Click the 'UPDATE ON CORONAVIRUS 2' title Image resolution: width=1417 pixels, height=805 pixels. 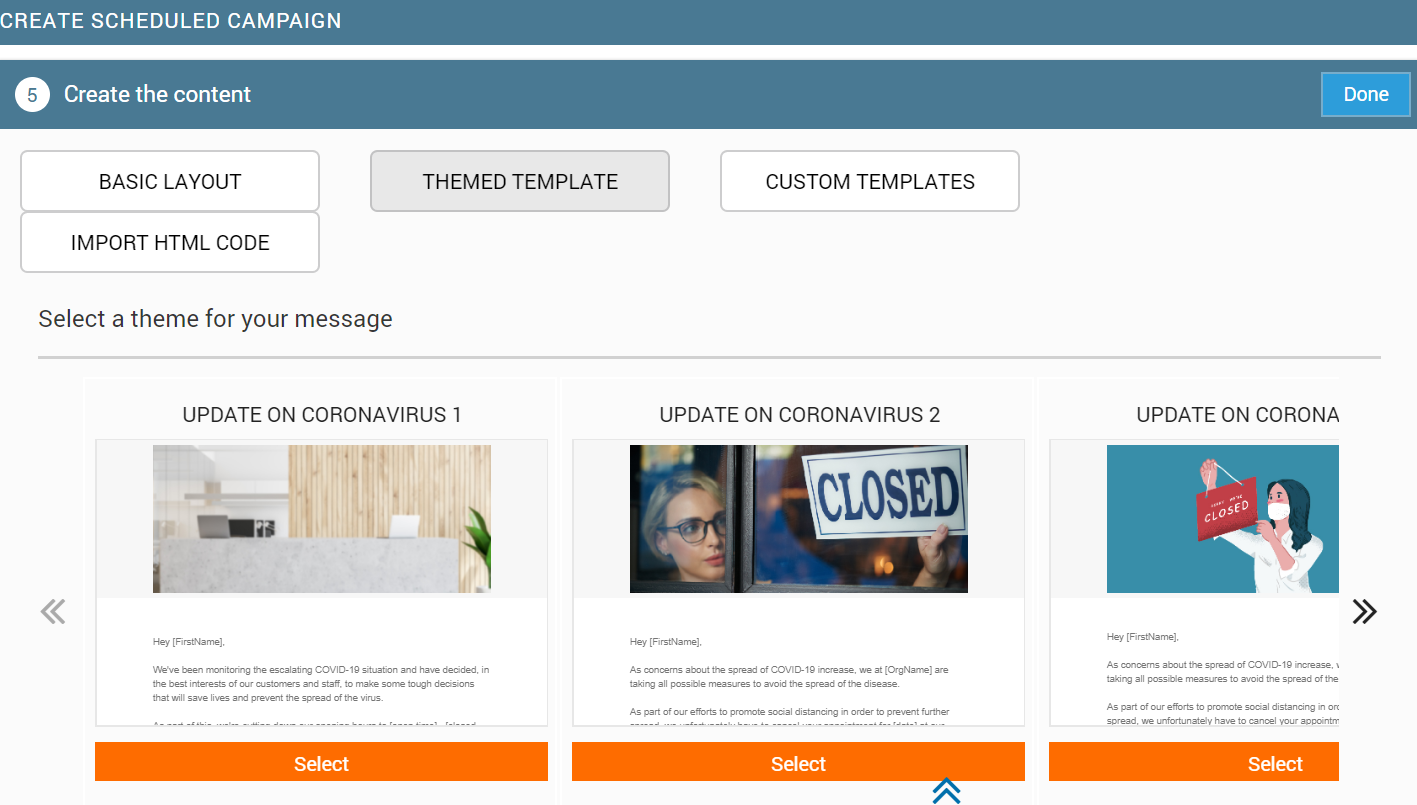(x=800, y=415)
